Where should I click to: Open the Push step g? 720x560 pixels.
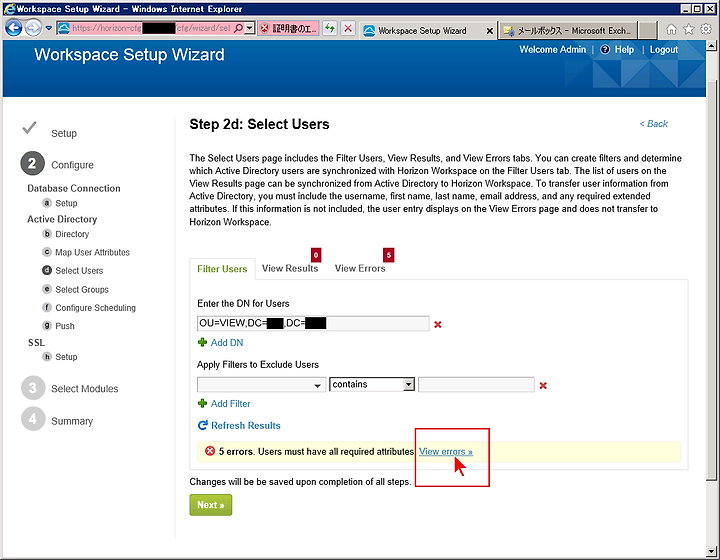[x=58, y=326]
